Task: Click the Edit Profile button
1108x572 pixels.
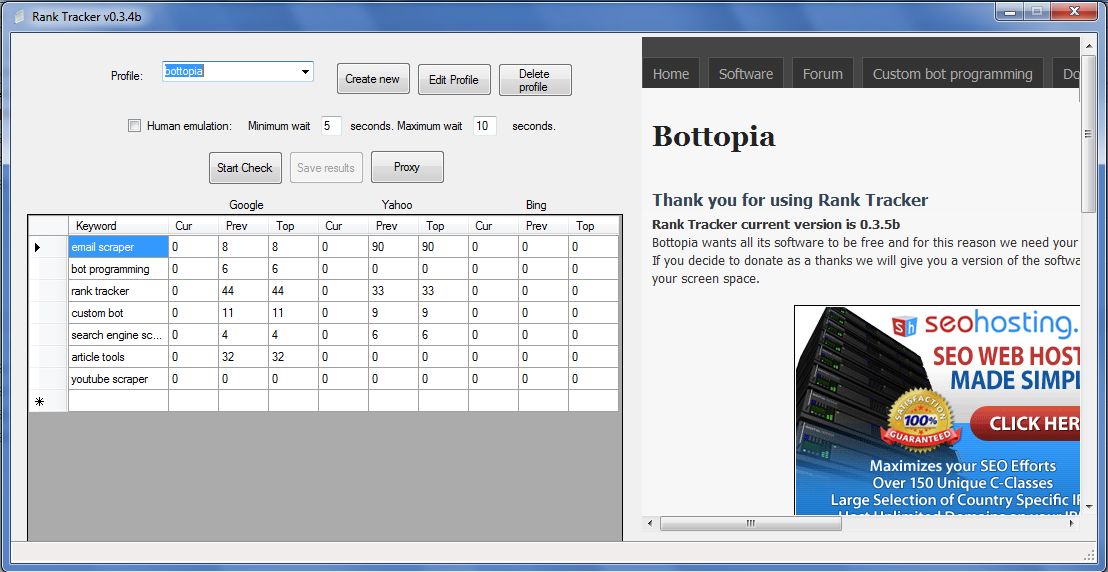Action: tap(454, 80)
